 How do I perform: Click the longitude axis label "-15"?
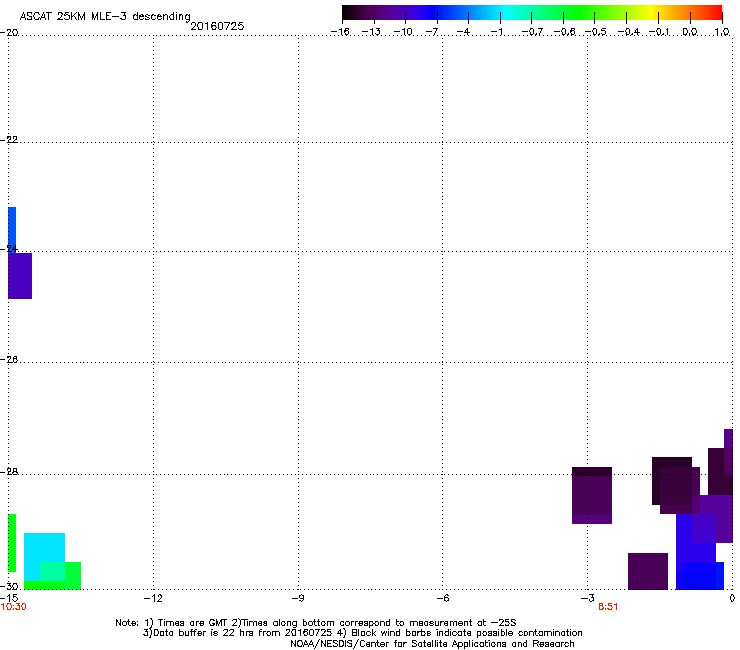tap(9, 599)
